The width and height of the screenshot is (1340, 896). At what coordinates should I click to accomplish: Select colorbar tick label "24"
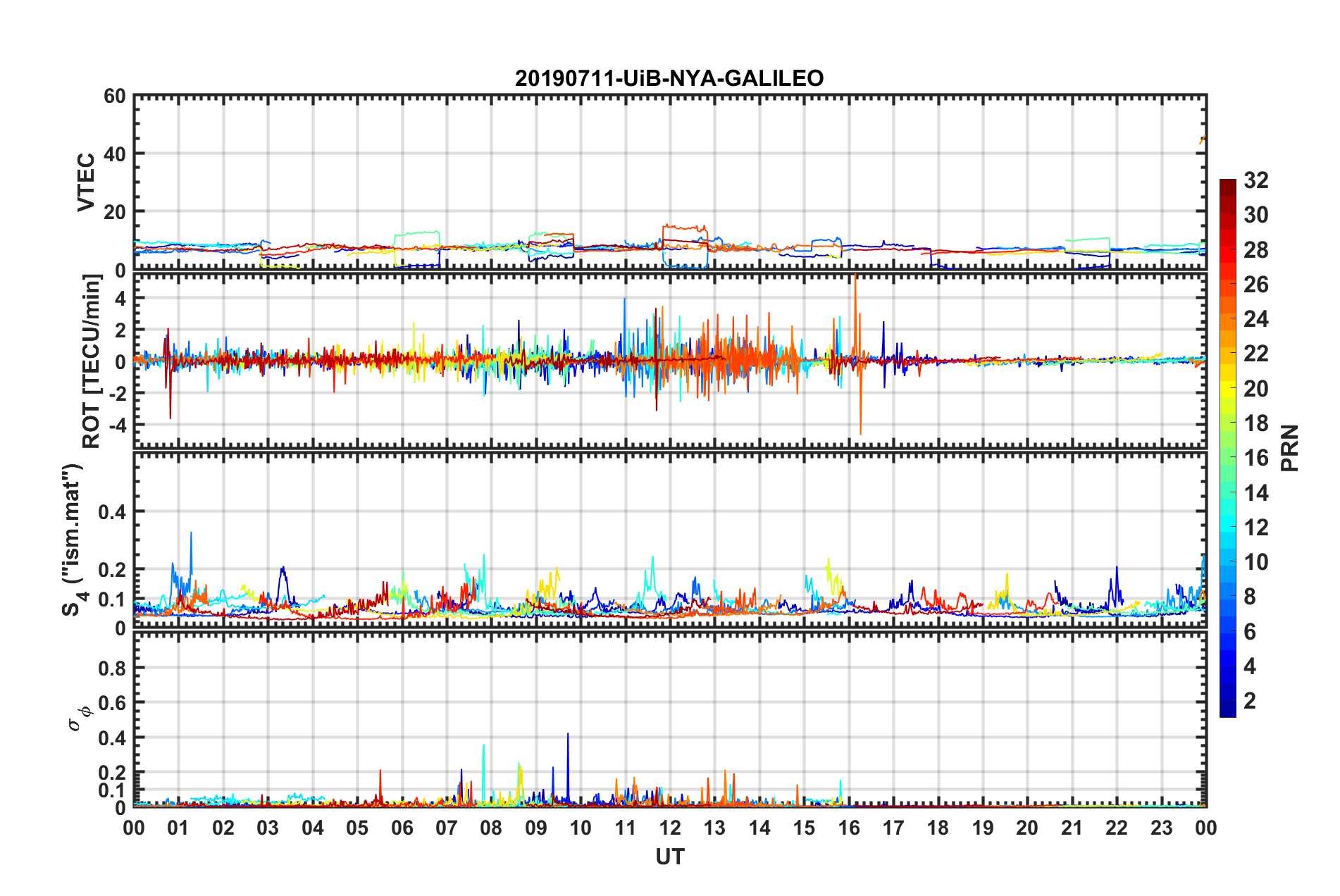[1256, 319]
